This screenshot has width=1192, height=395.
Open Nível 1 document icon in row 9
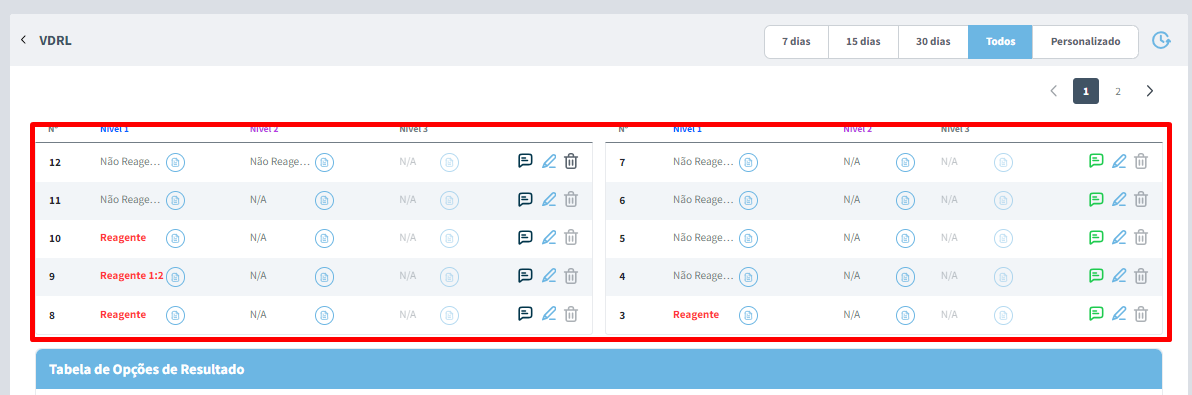[x=176, y=276]
